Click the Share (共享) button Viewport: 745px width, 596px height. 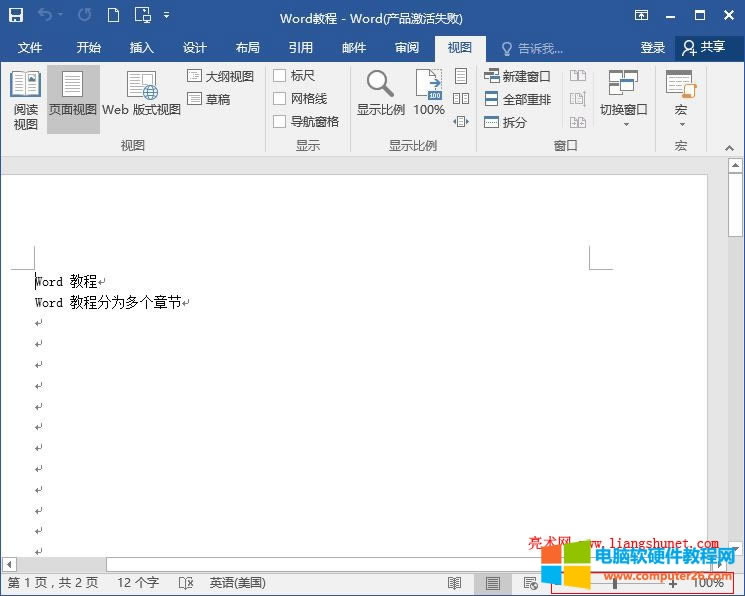coord(704,48)
